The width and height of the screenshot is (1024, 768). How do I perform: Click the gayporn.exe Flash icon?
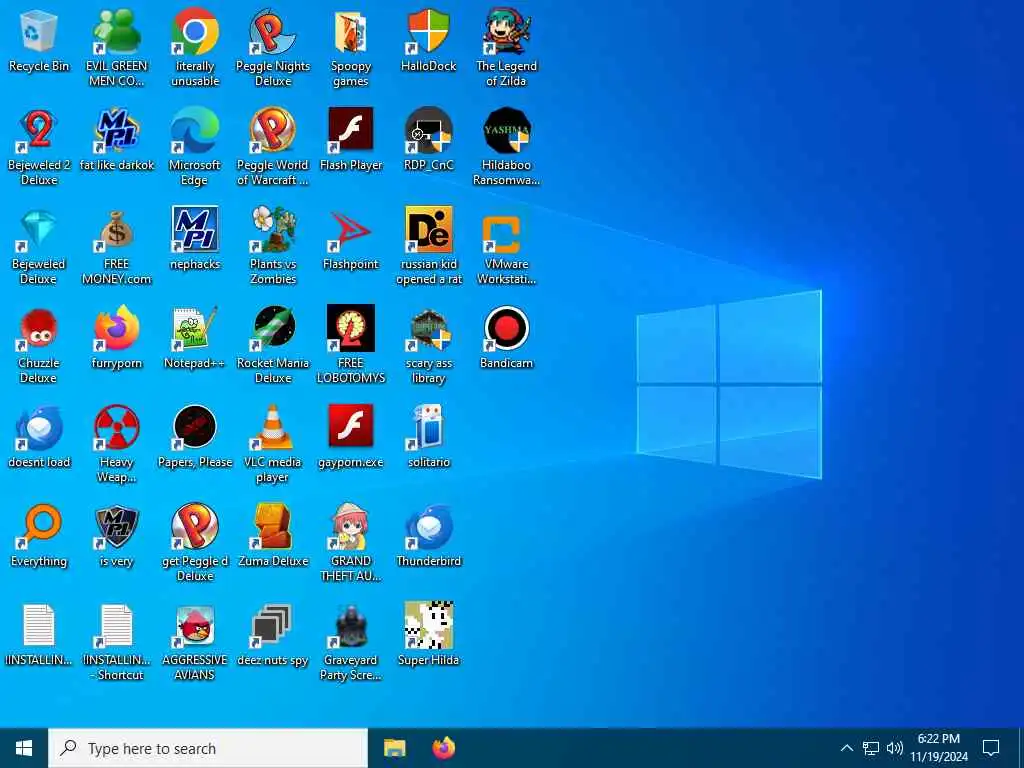[x=351, y=428]
